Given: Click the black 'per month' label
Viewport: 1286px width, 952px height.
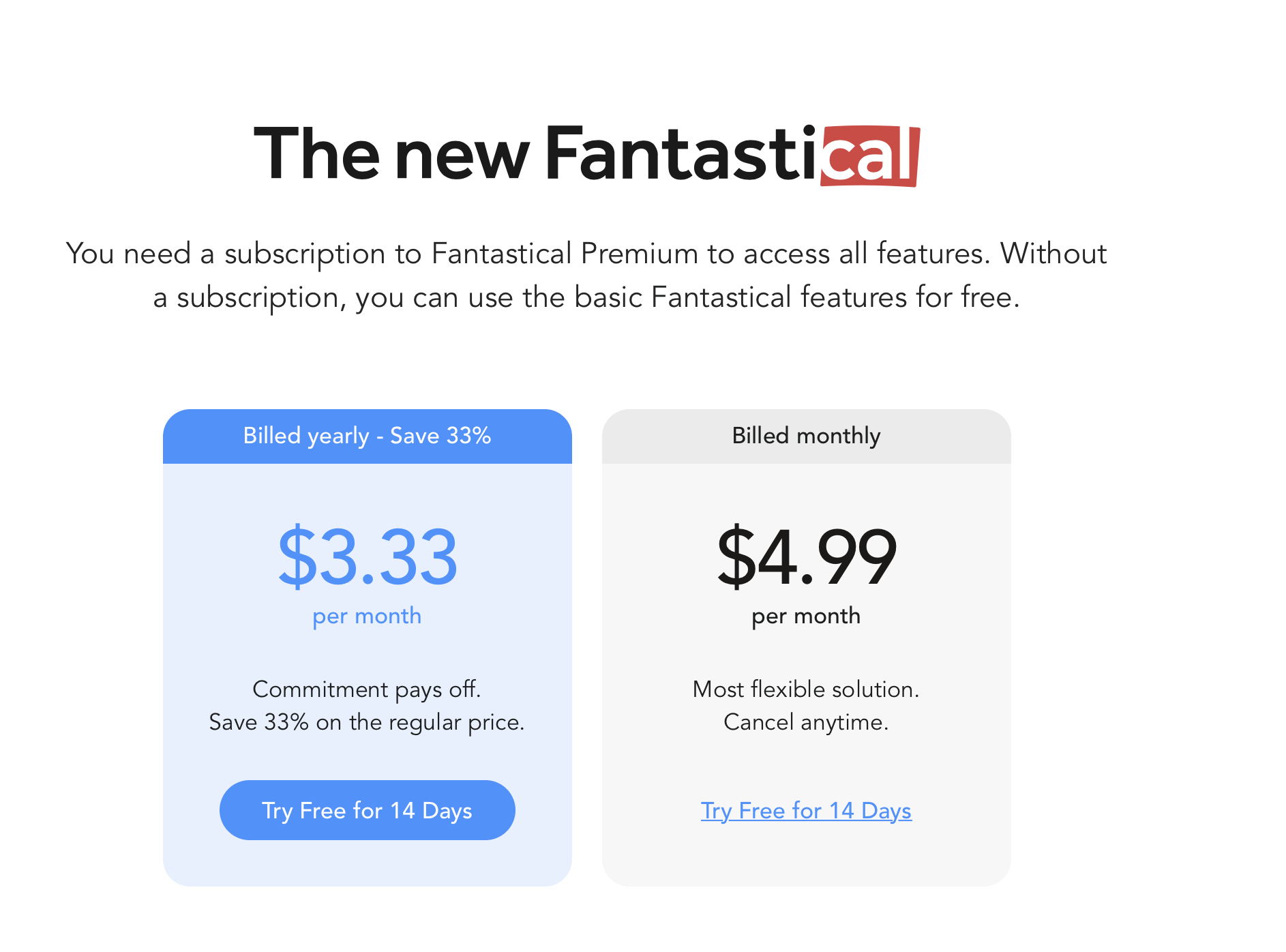Looking at the screenshot, I should pyautogui.click(x=806, y=616).
